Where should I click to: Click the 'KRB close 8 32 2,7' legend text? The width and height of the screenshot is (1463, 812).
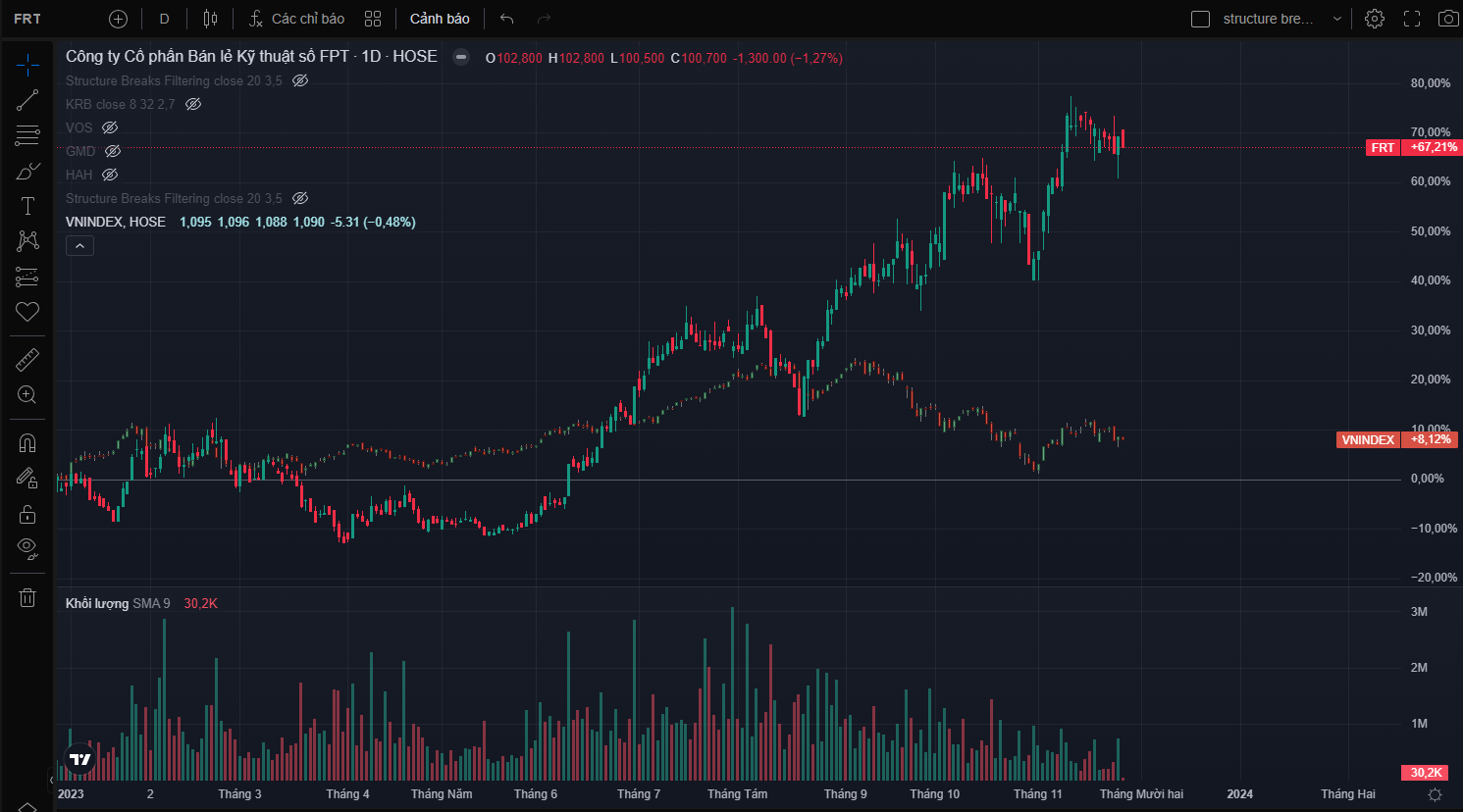(x=121, y=104)
